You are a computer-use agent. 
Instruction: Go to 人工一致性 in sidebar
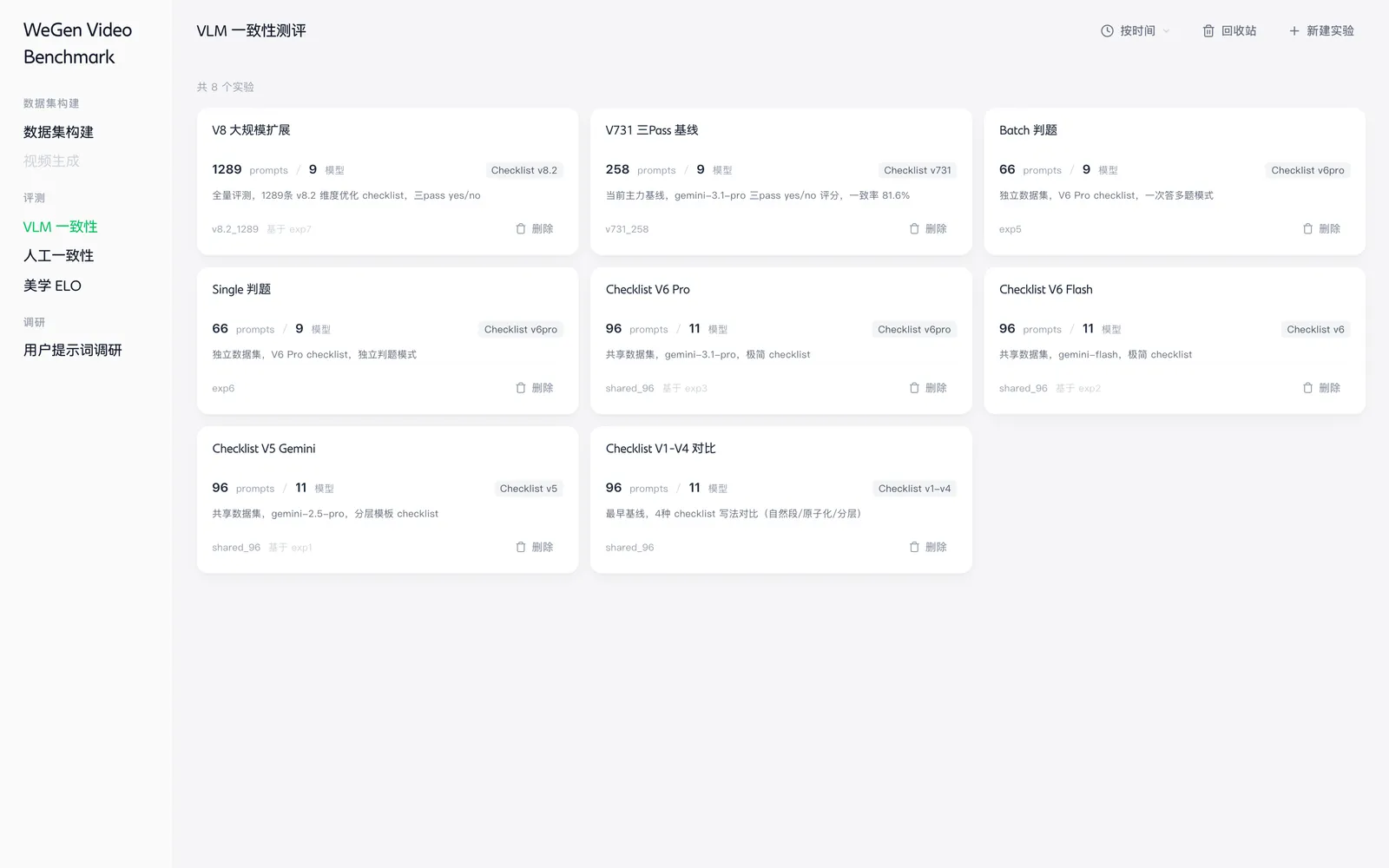coord(58,255)
